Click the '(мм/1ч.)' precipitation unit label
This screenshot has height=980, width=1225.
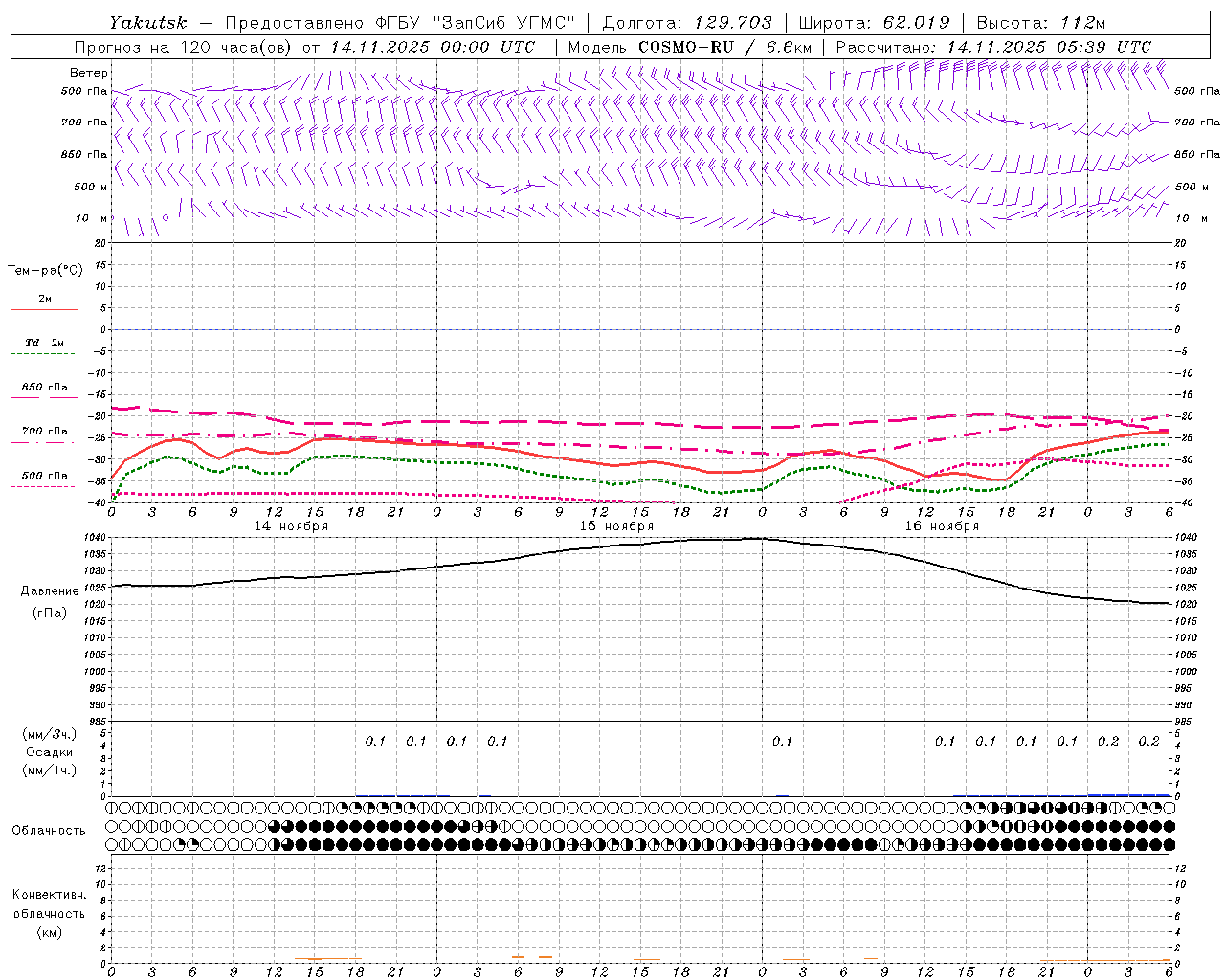[x=50, y=770]
